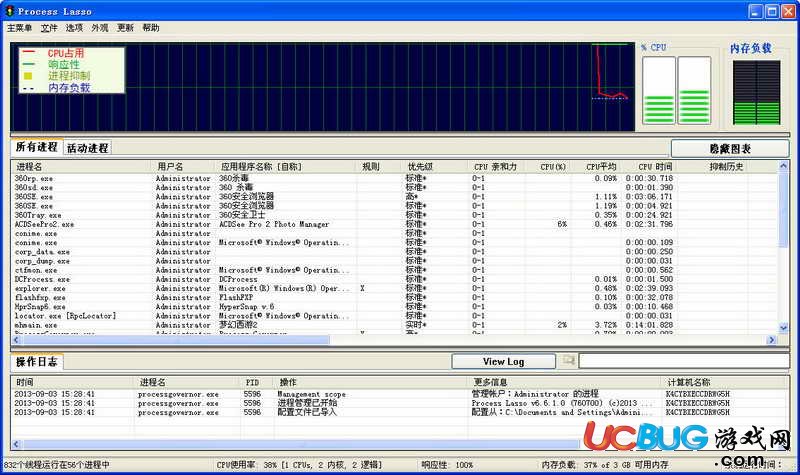The image size is (800, 475).
Task: Open the 更新 menu
Action: 125,28
